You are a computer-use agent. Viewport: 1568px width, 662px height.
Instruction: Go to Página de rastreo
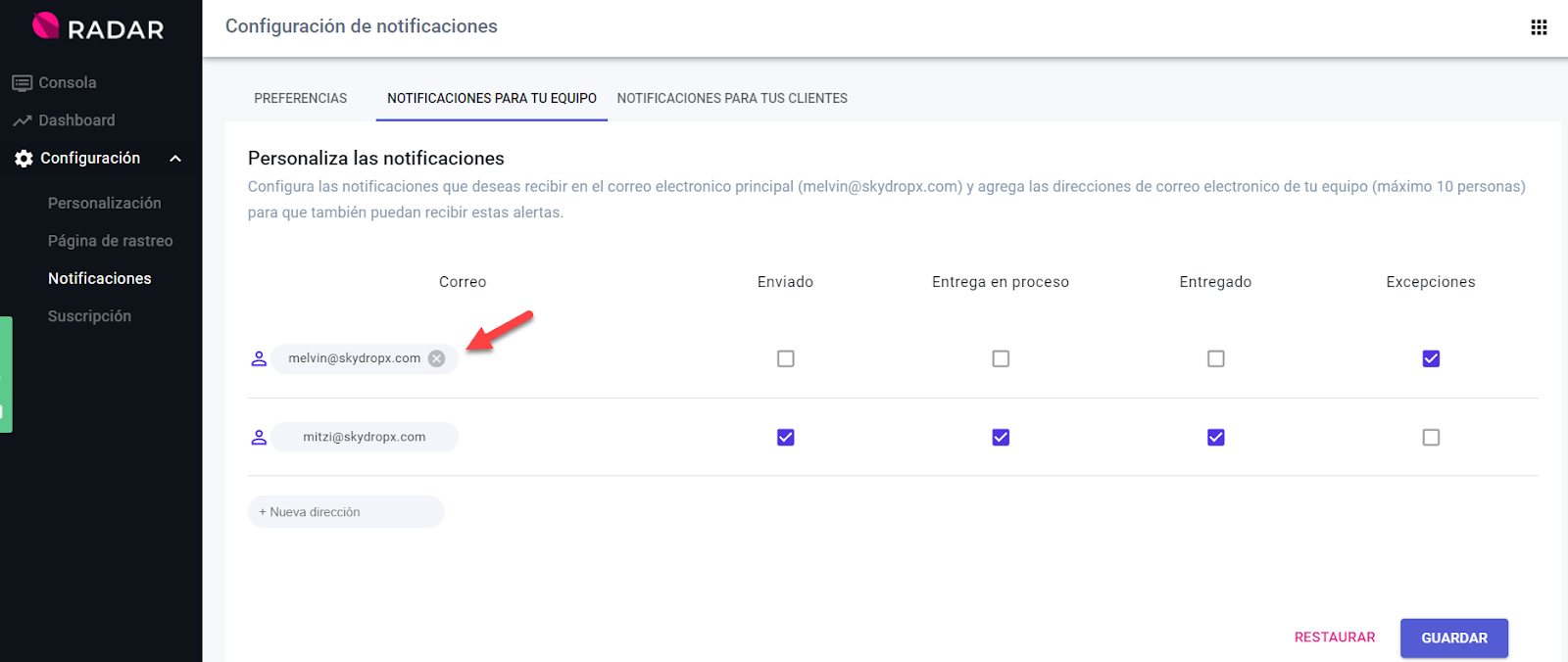(110, 241)
